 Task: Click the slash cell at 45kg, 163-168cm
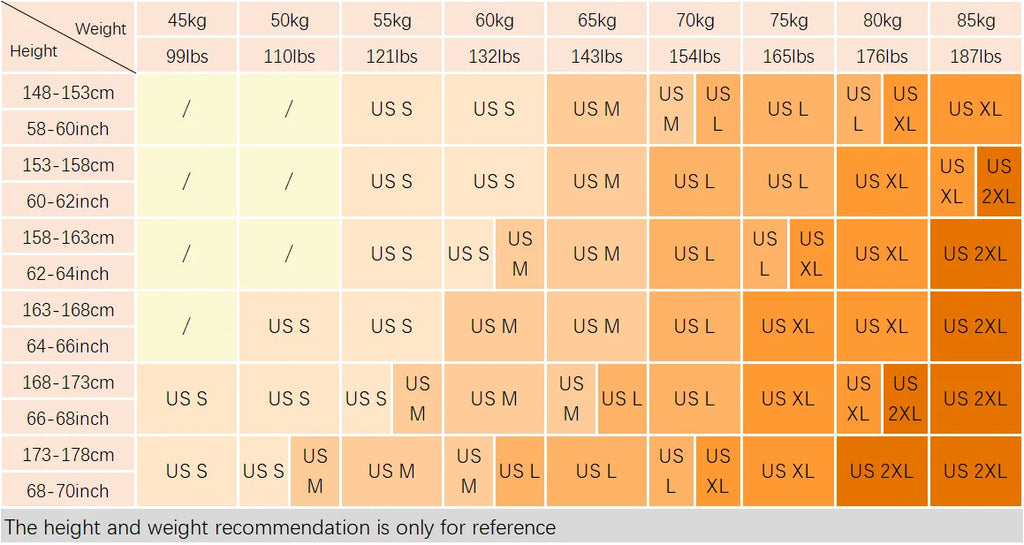click(x=187, y=326)
